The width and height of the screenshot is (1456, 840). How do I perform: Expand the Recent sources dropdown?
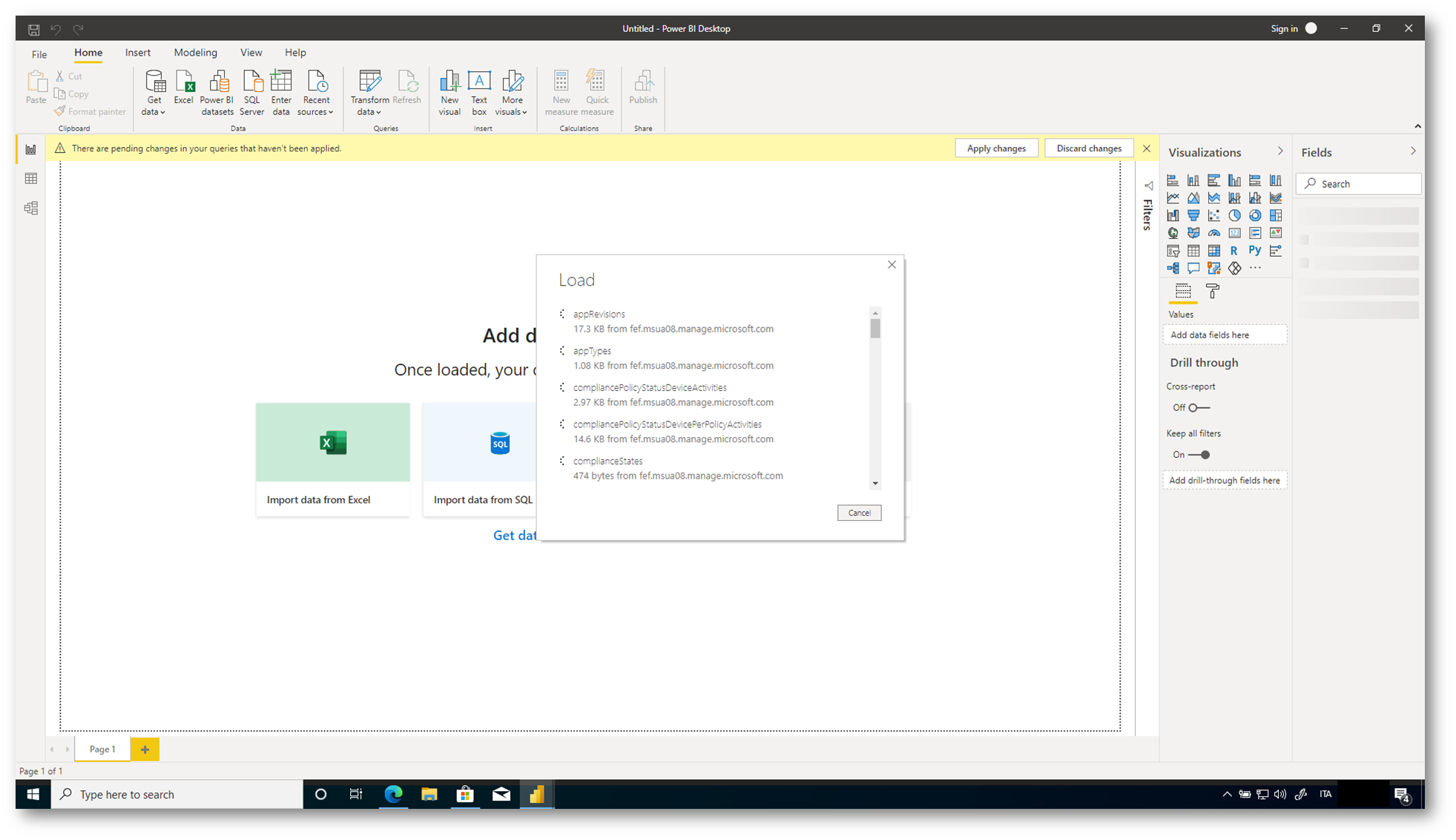pos(316,93)
